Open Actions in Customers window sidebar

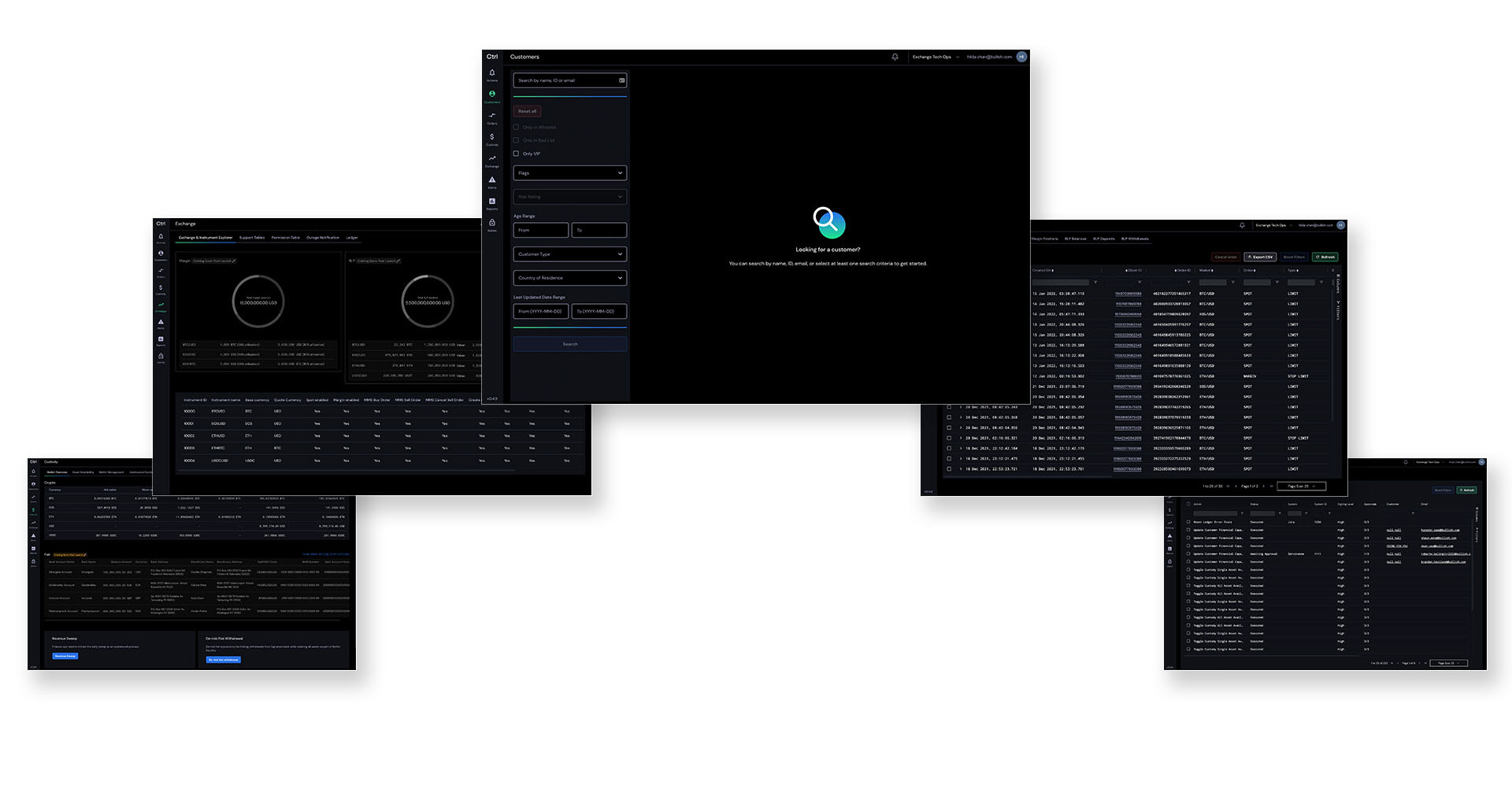[492, 74]
